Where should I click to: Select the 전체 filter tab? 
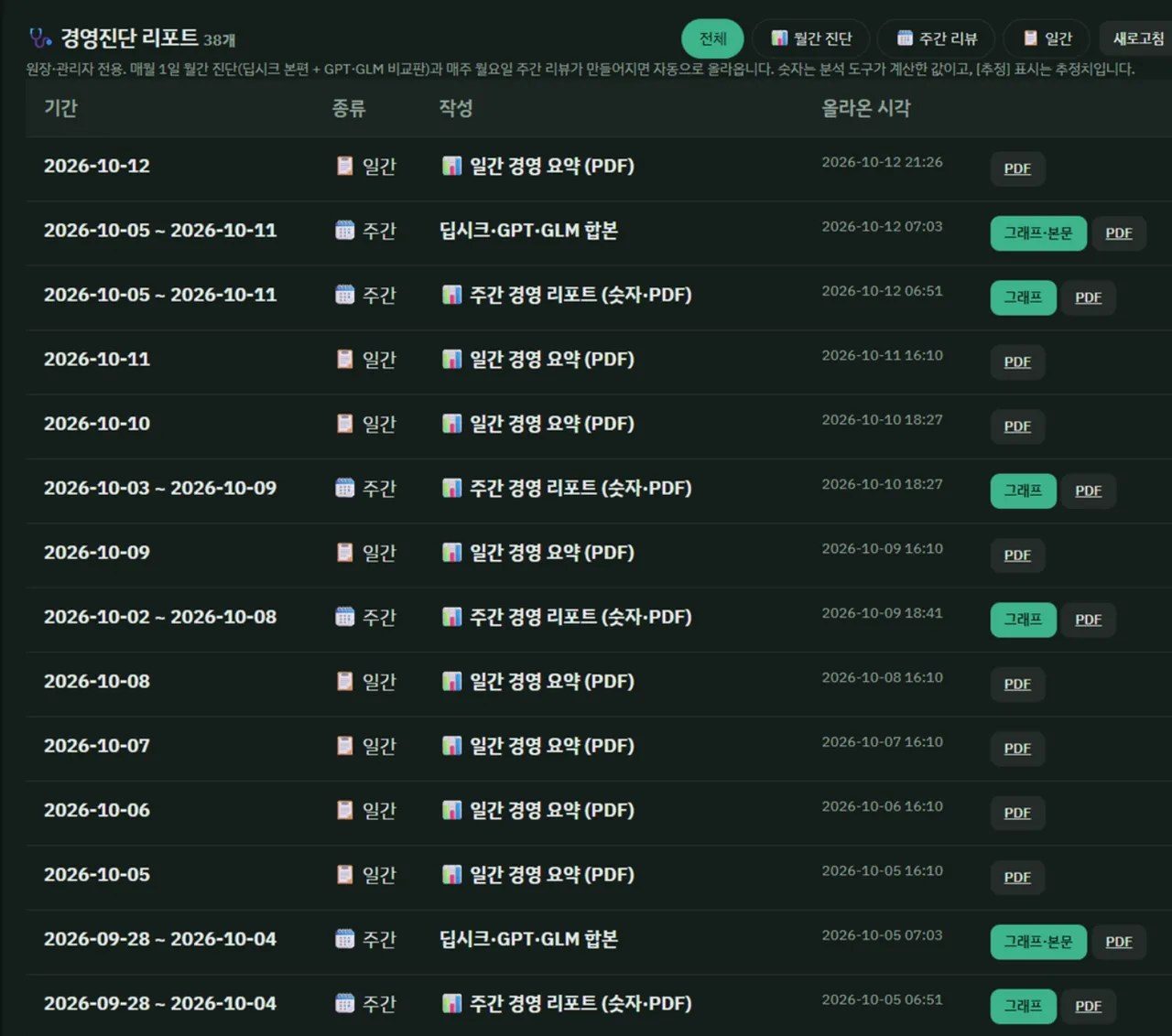(712, 38)
